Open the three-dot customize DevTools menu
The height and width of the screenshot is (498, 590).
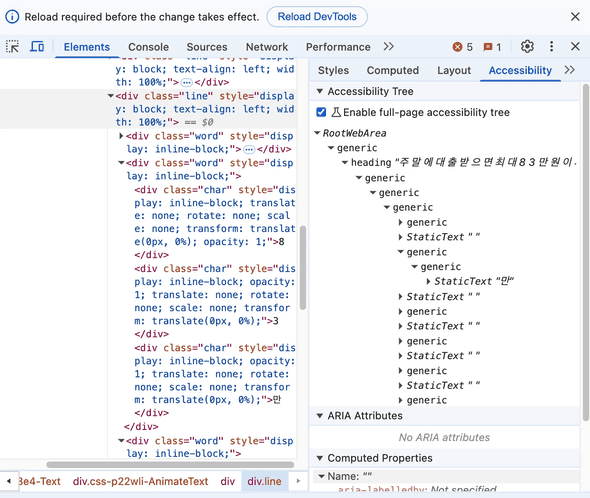coord(551,47)
